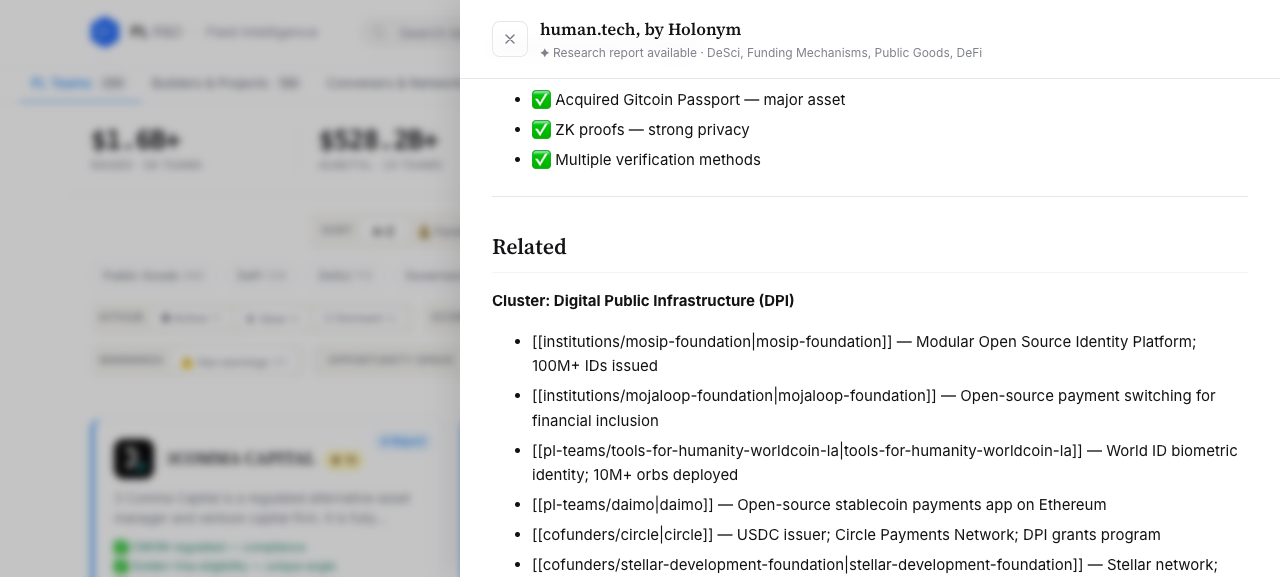Click the blue circular logo in header
This screenshot has width=1280, height=577.
(x=105, y=32)
